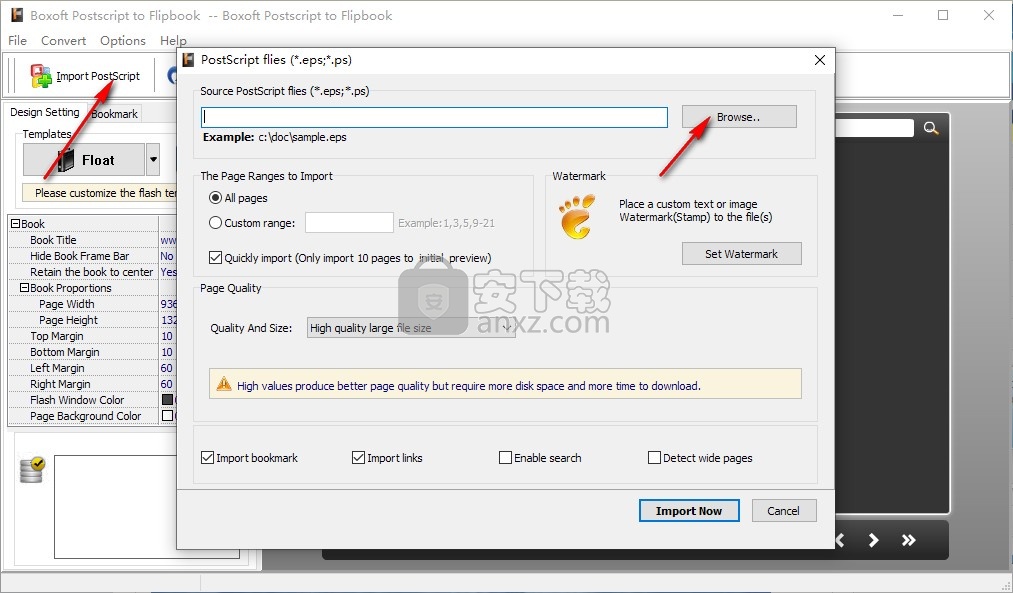This screenshot has height=593, width=1013.
Task: Click the database checkmark icon at lower left
Action: click(x=32, y=470)
